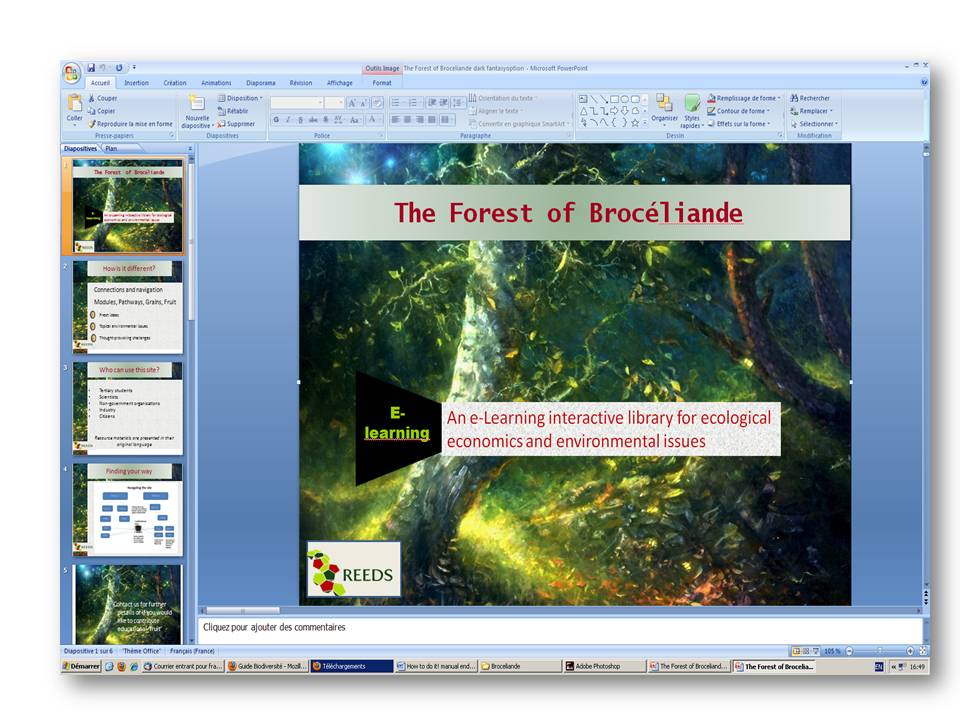Open the Organiser arrange menu

(x=664, y=108)
